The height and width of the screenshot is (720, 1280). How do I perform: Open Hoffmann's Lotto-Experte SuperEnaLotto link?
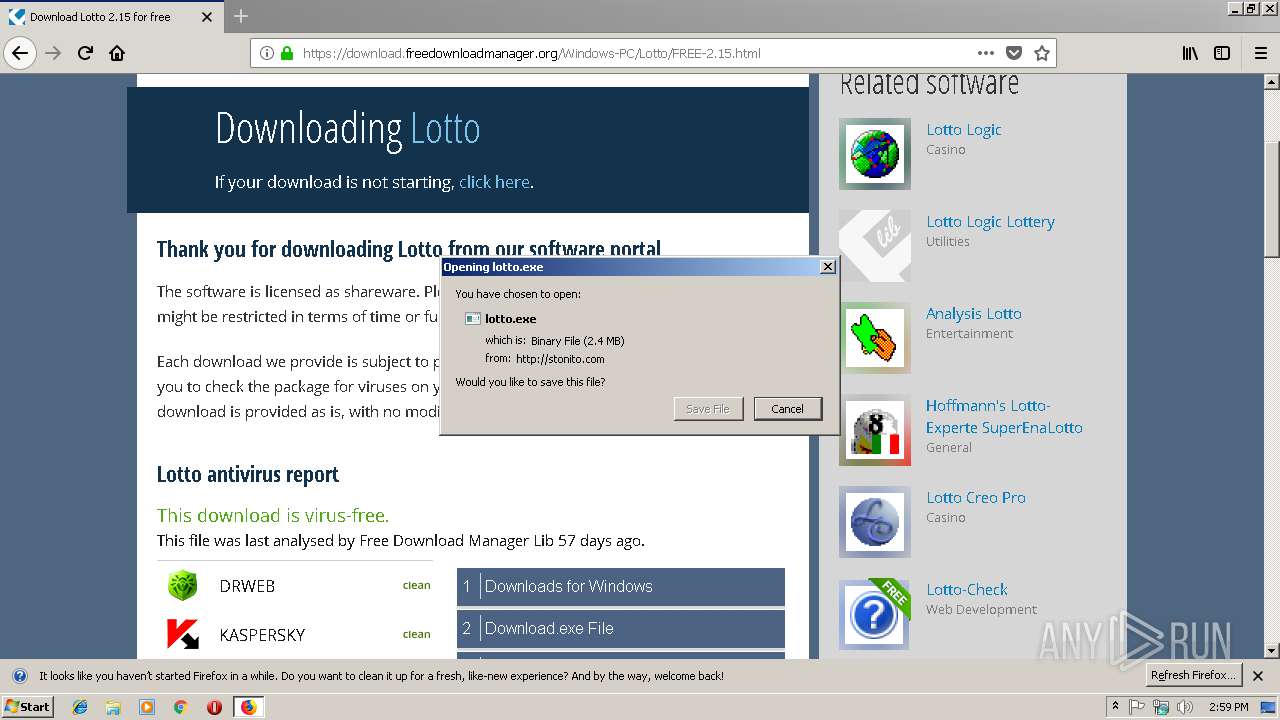pyautogui.click(x=1004, y=417)
